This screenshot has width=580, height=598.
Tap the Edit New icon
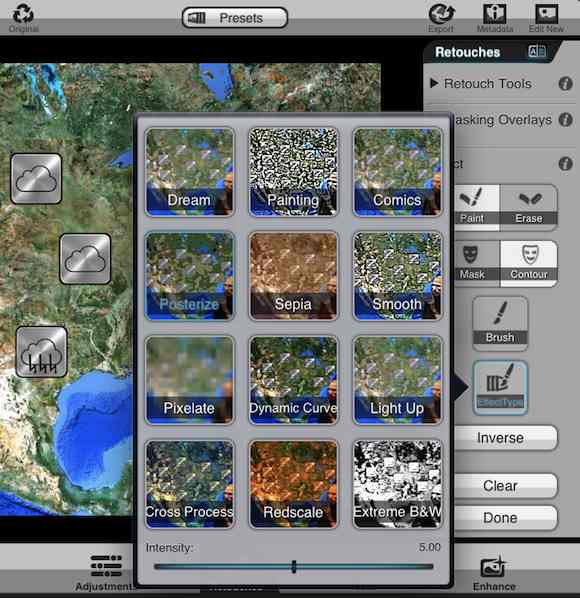(x=546, y=17)
